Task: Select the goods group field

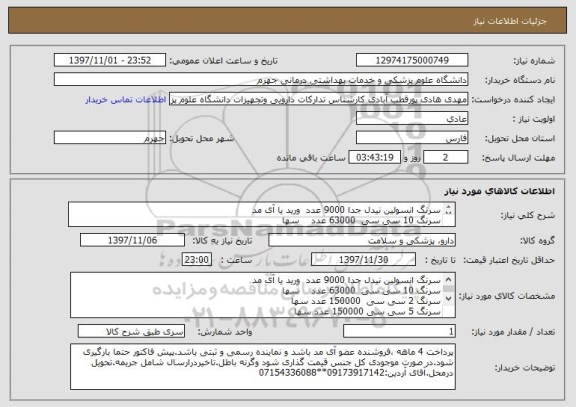Action: [362, 240]
